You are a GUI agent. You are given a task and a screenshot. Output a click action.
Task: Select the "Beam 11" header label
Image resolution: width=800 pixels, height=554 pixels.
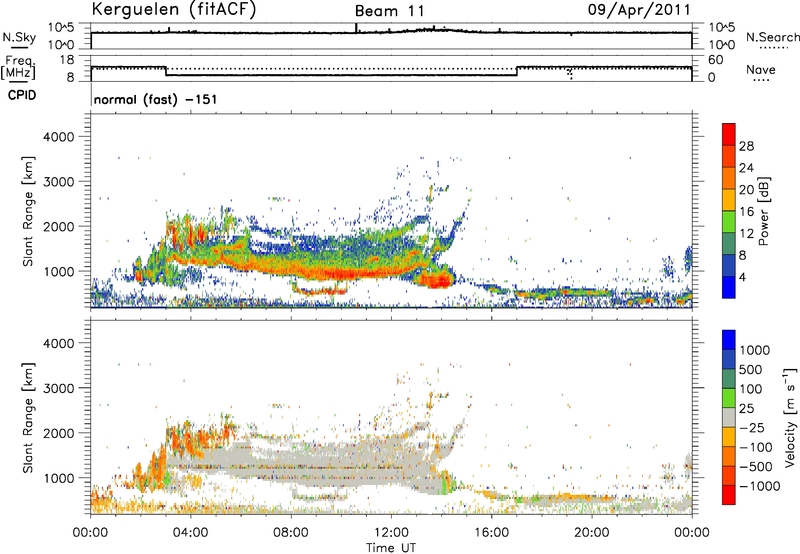point(390,11)
